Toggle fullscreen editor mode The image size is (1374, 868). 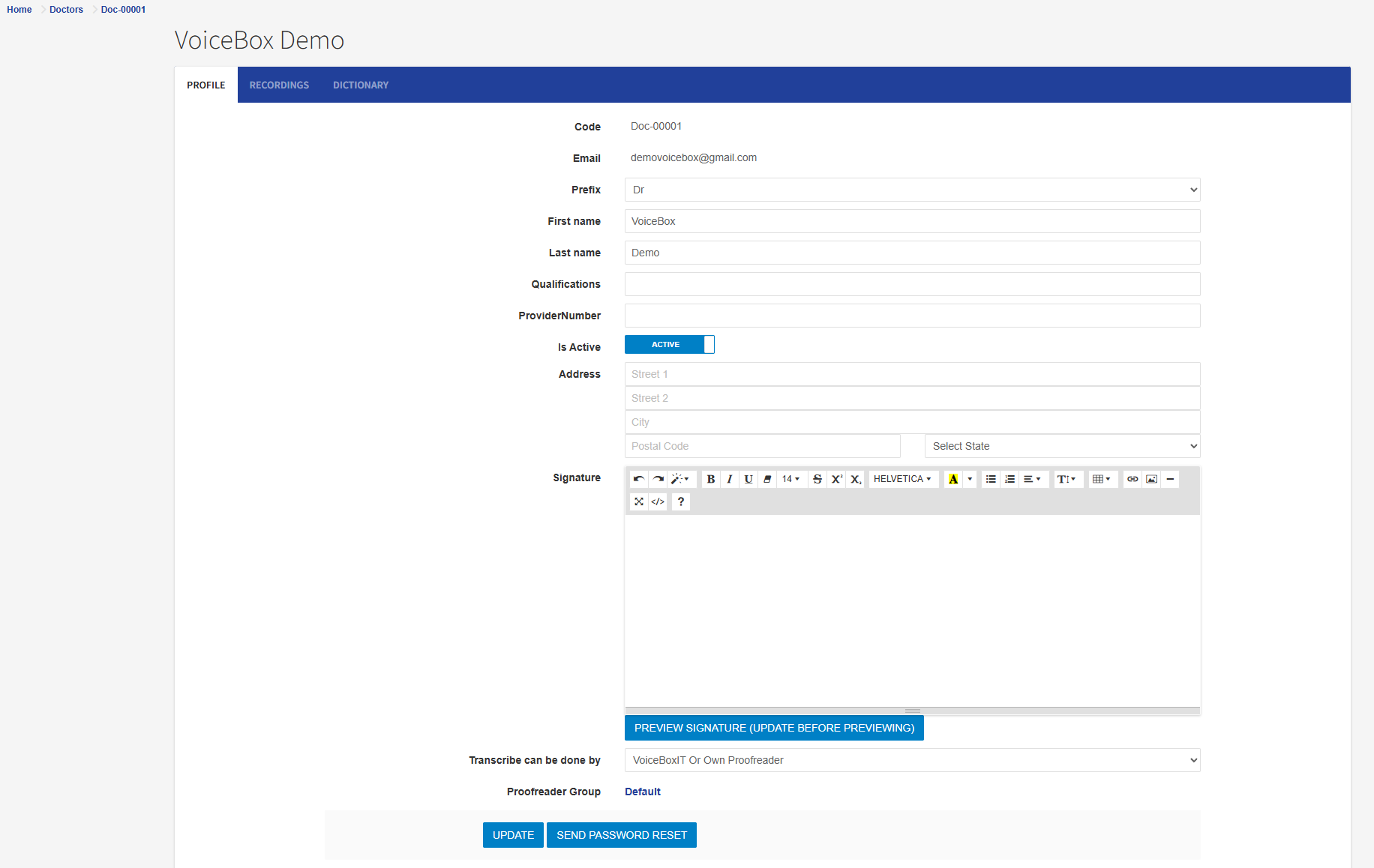[x=639, y=501]
